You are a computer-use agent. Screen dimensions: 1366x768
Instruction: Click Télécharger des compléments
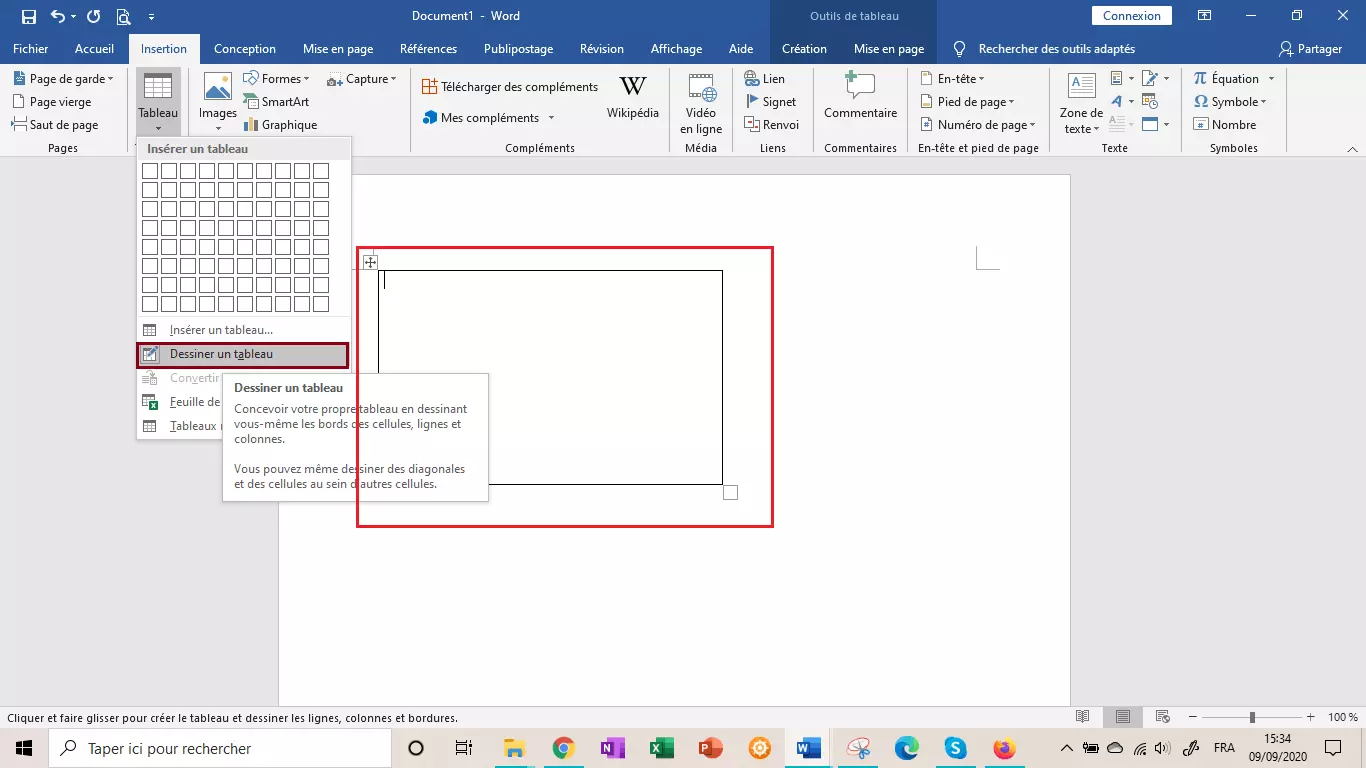510,87
